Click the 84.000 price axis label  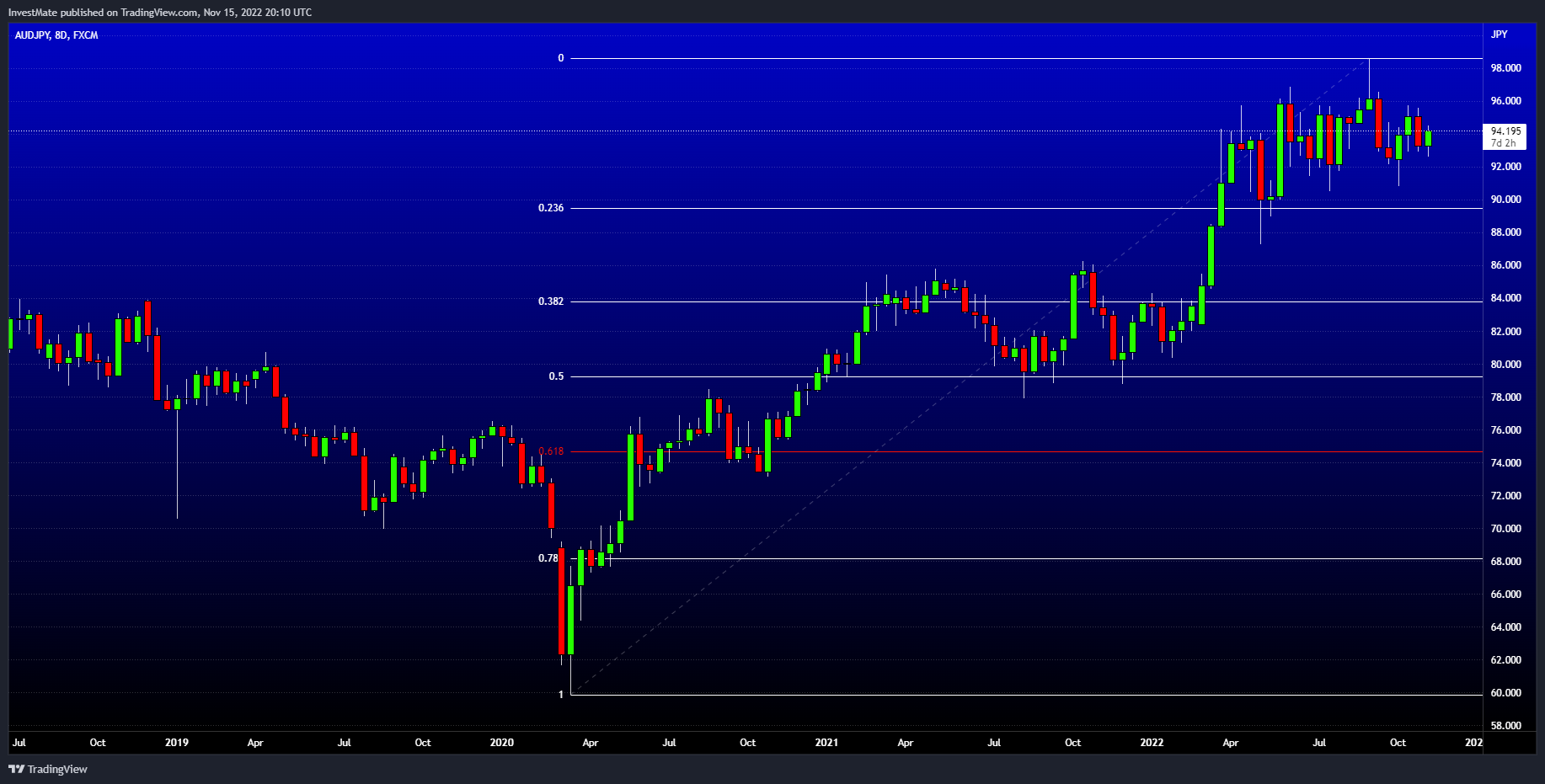(x=1505, y=298)
